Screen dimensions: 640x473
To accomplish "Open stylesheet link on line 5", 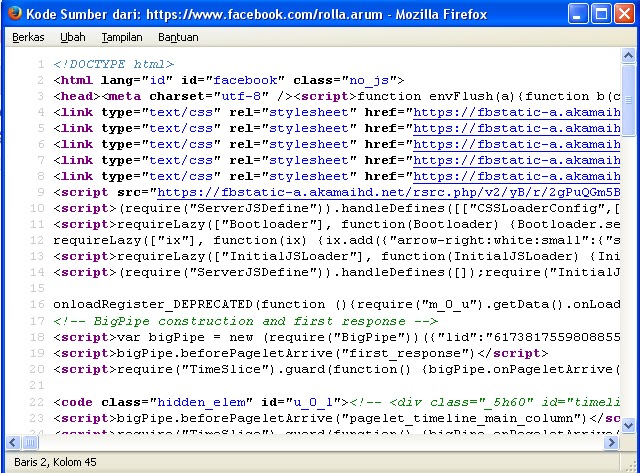I will pyautogui.click(x=516, y=128).
